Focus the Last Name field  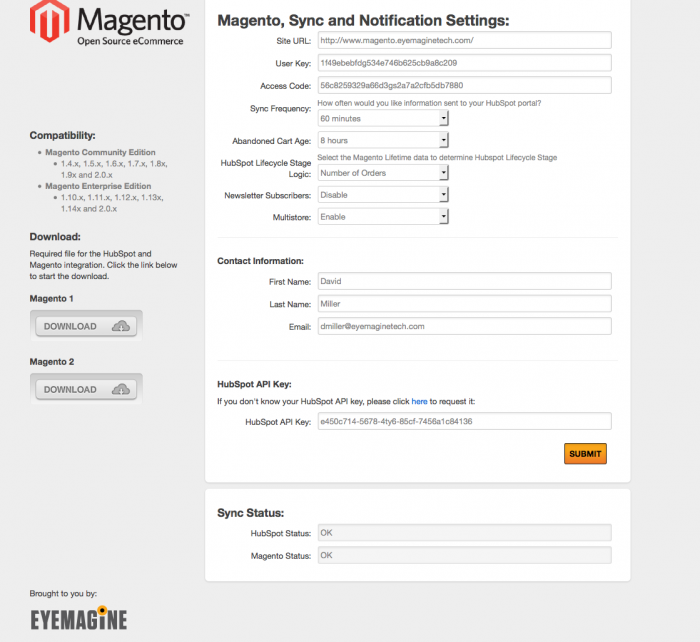[x=464, y=304]
